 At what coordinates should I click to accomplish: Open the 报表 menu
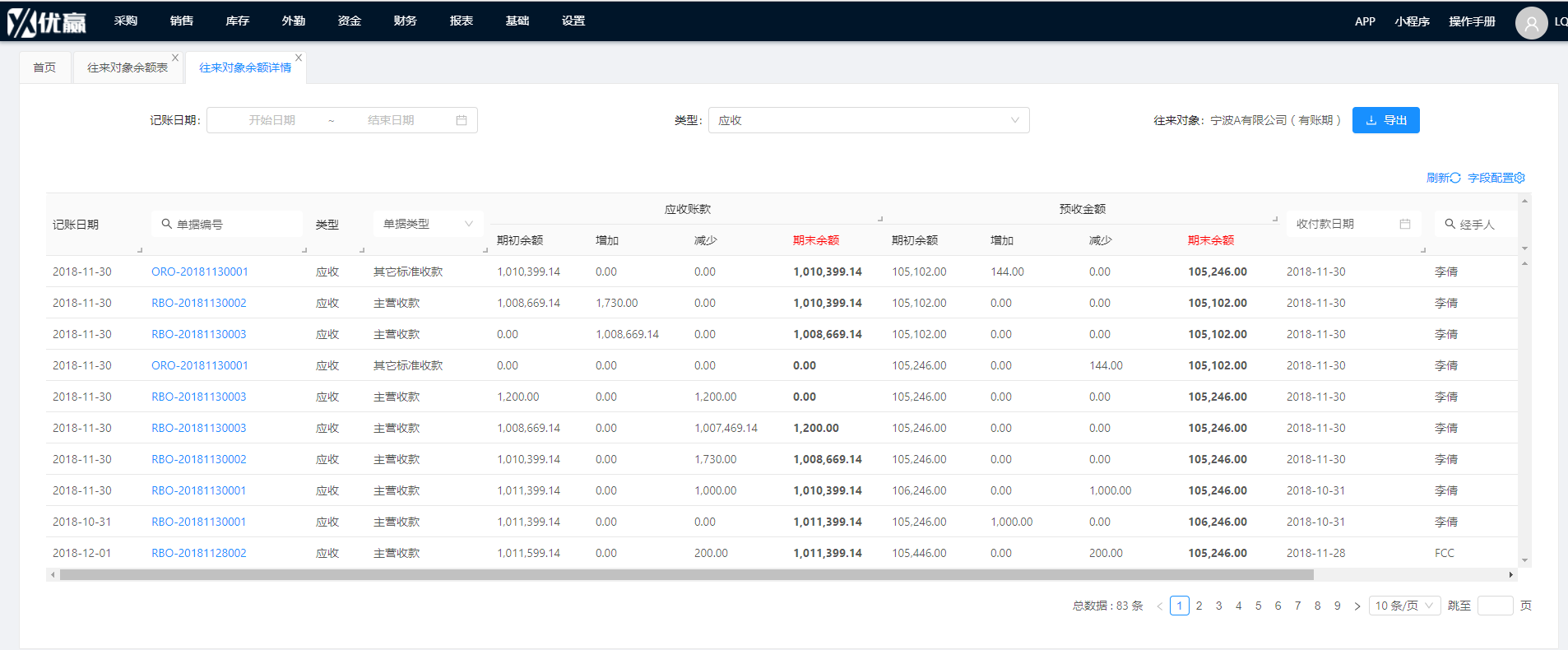[x=462, y=21]
